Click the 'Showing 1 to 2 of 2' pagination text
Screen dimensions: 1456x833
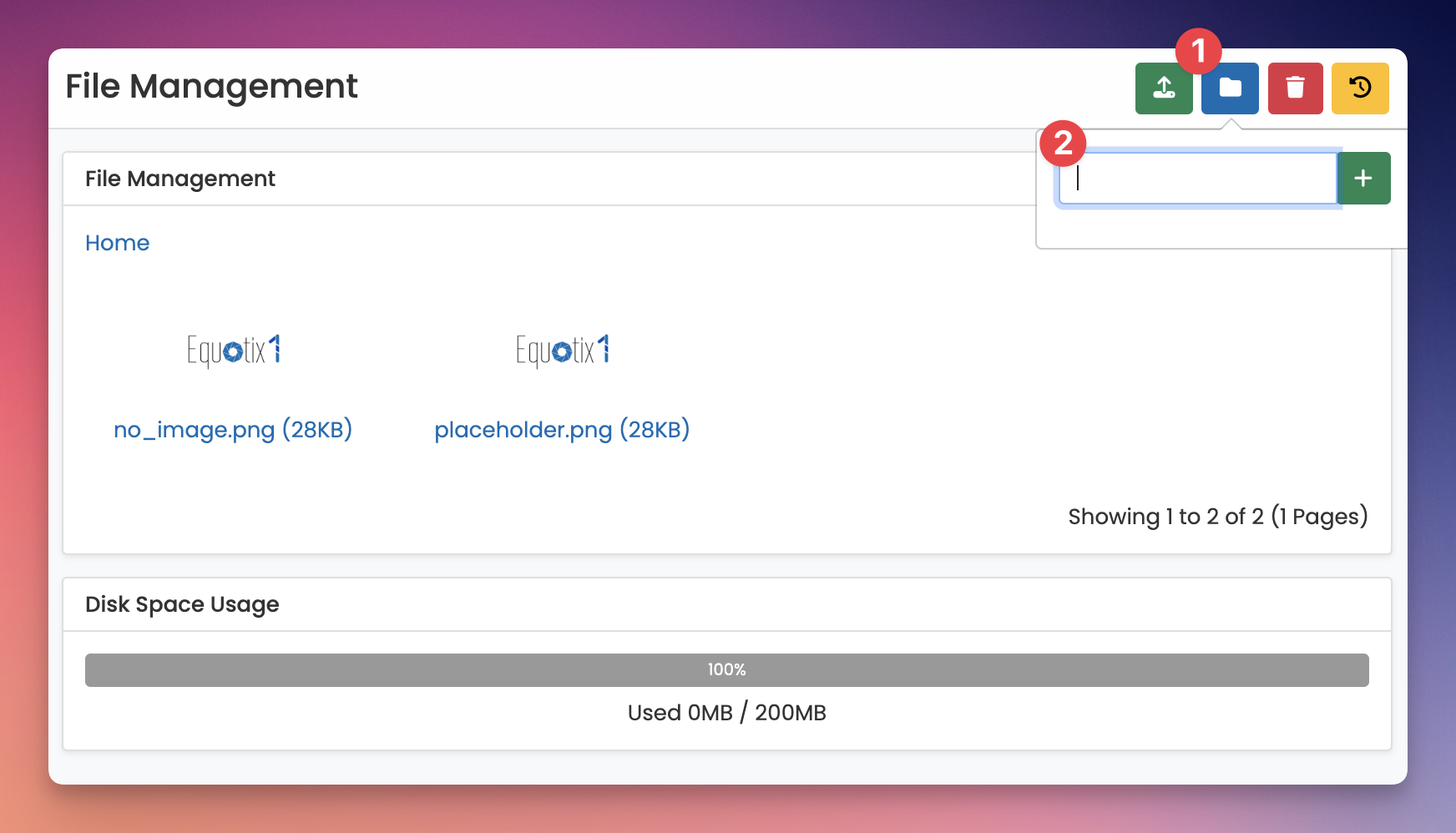point(1217,517)
